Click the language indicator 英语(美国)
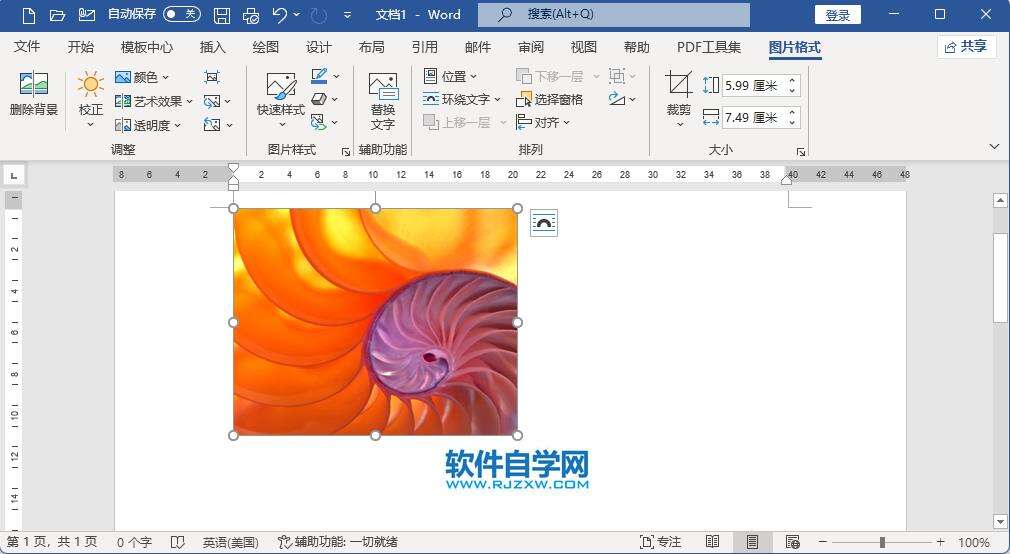 tap(231, 542)
